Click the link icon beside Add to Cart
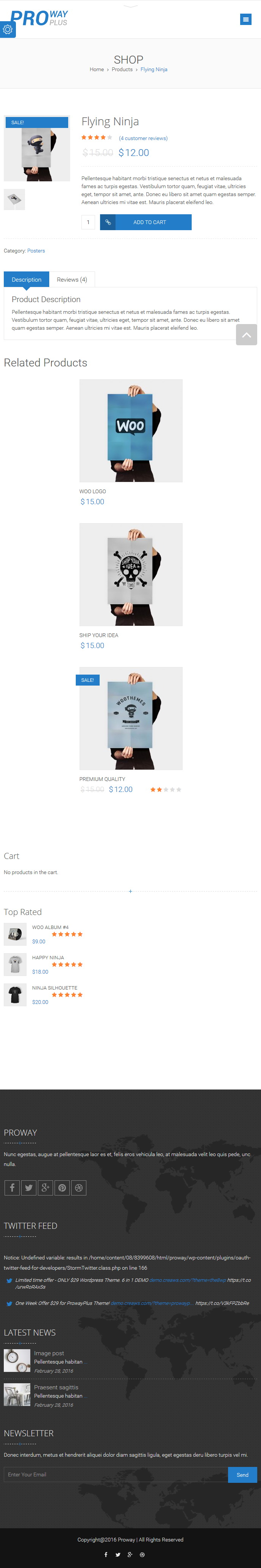The height and width of the screenshot is (1568, 261). 108,222
